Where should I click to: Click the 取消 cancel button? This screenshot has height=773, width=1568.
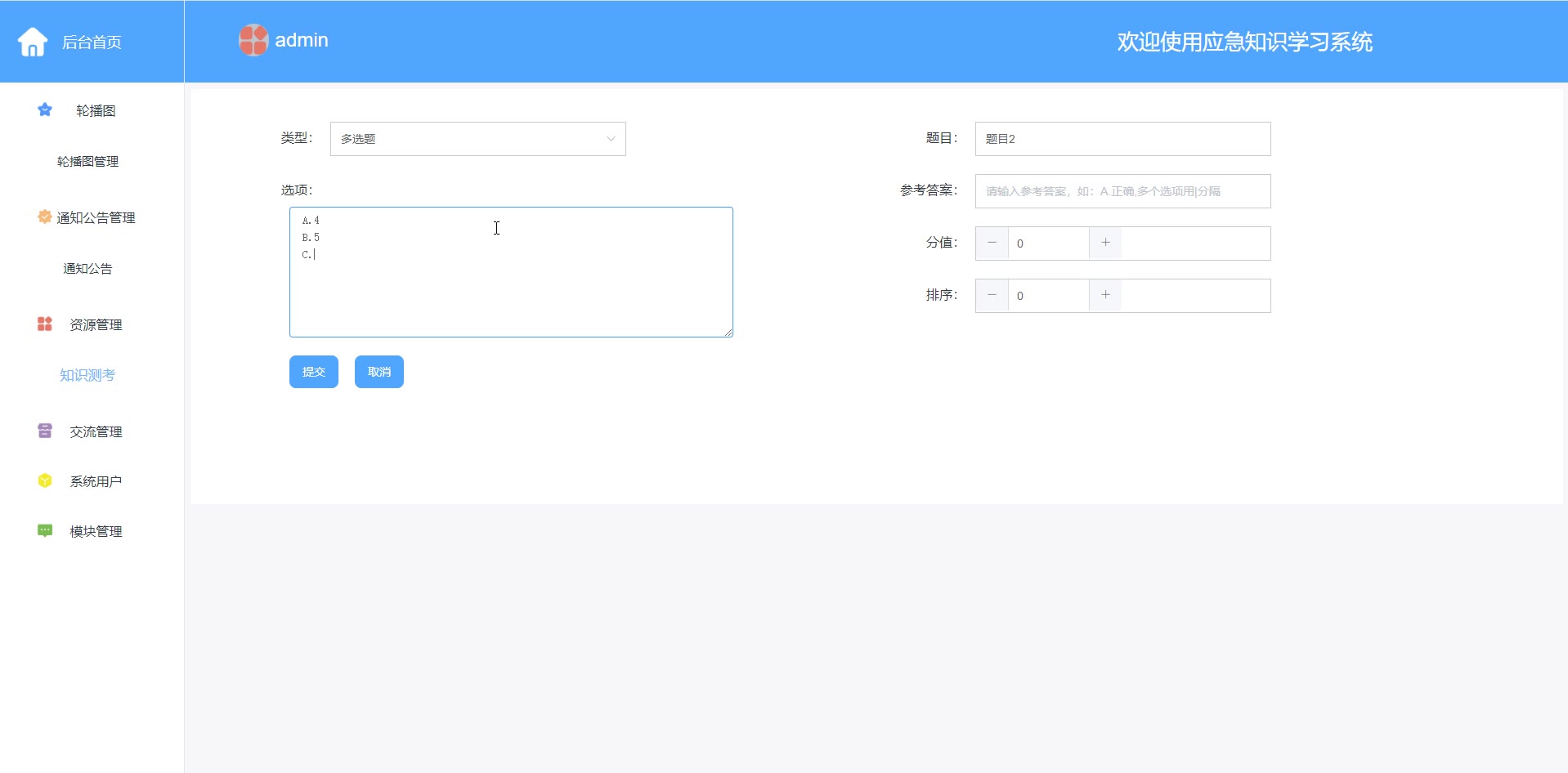[x=379, y=372]
